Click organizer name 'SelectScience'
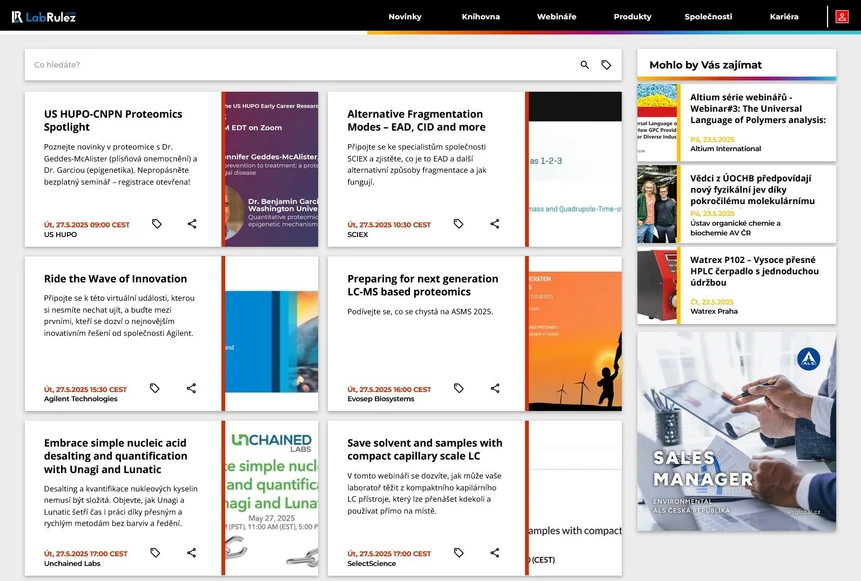The width and height of the screenshot is (861, 581). 371,563
